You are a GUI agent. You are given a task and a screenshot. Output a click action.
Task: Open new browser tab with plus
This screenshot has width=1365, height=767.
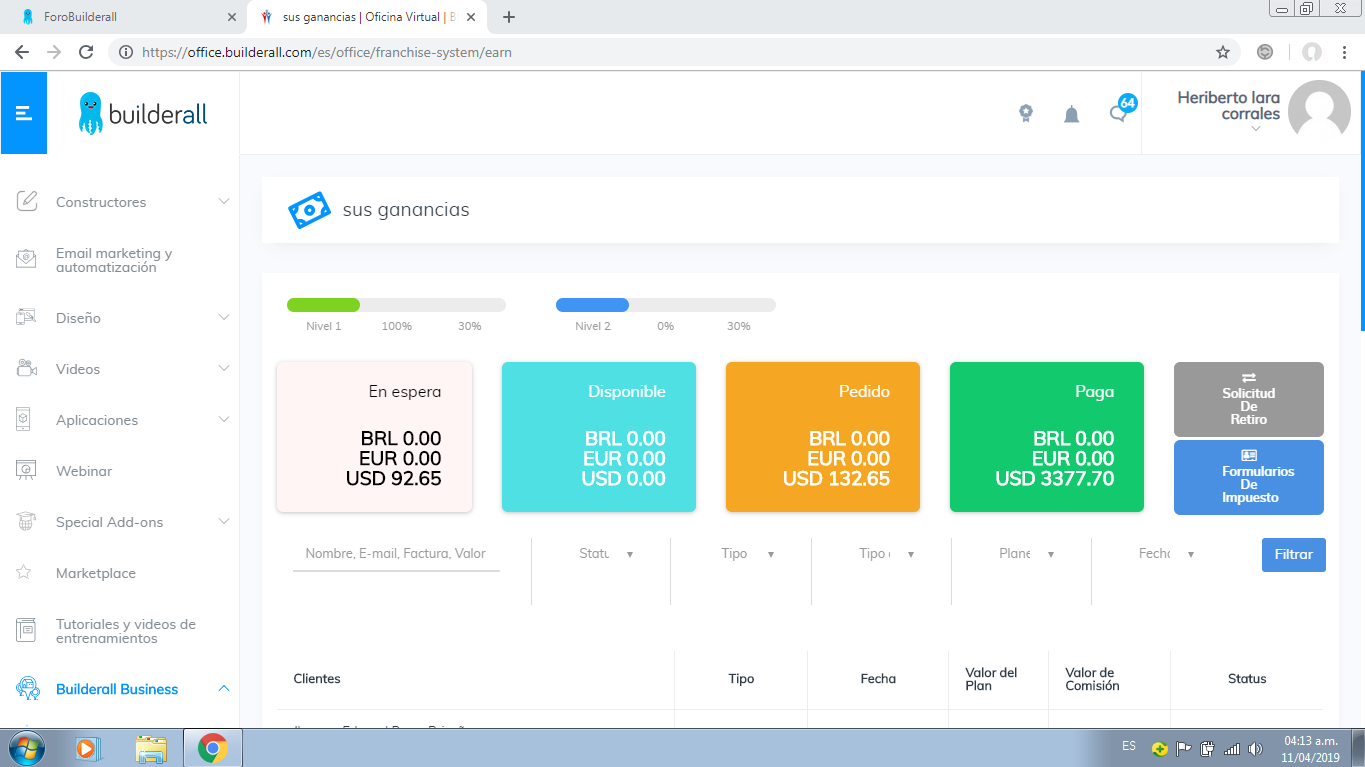tap(509, 17)
